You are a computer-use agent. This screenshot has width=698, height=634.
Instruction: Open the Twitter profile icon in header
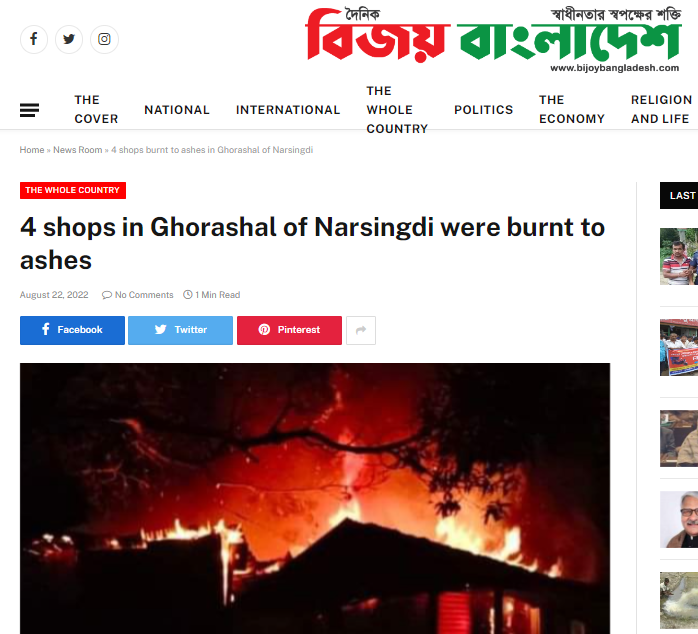click(69, 39)
